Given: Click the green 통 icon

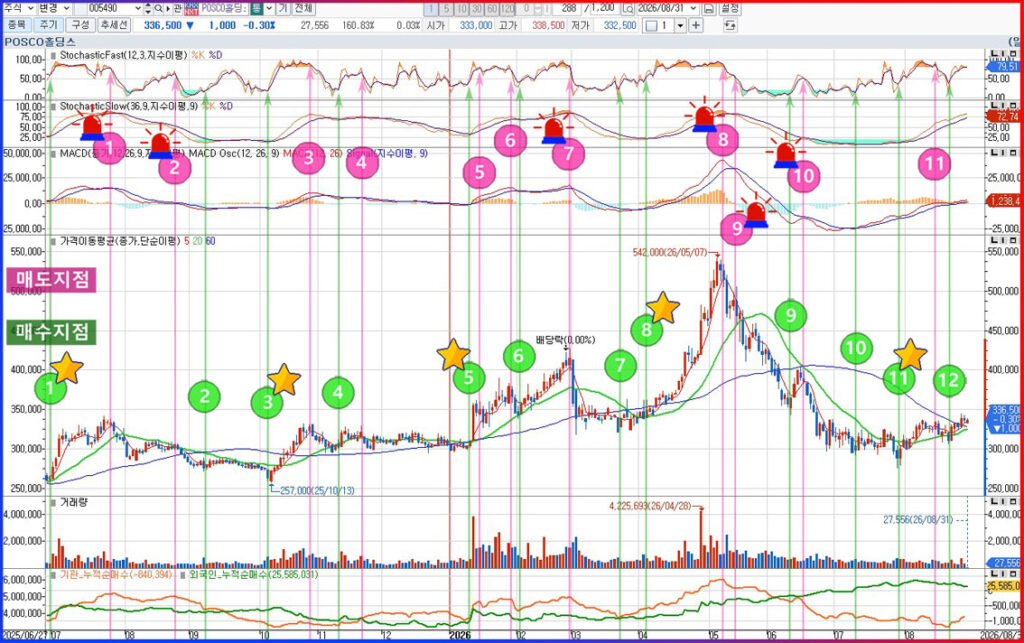Looking at the screenshot, I should click(x=257, y=8).
